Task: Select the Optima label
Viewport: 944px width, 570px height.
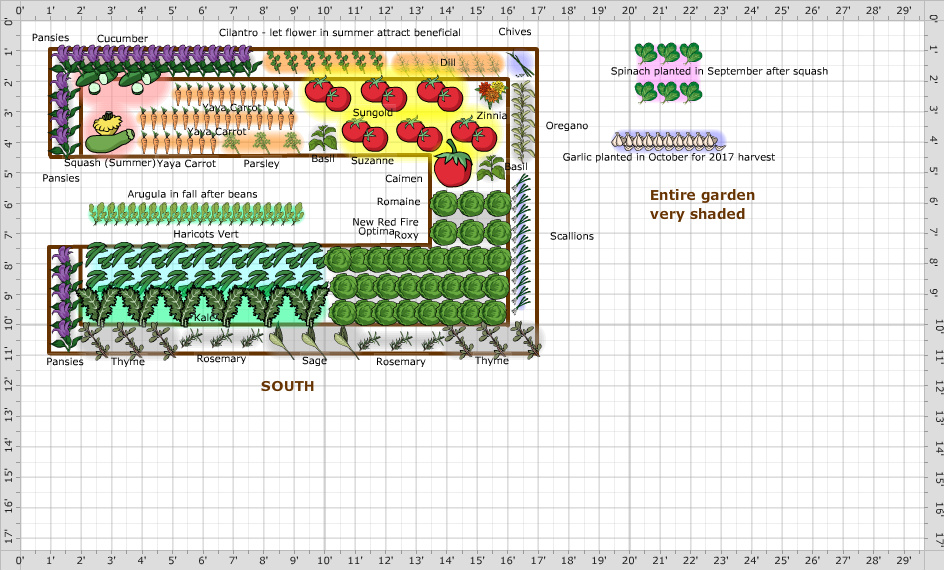Action: tap(376, 231)
